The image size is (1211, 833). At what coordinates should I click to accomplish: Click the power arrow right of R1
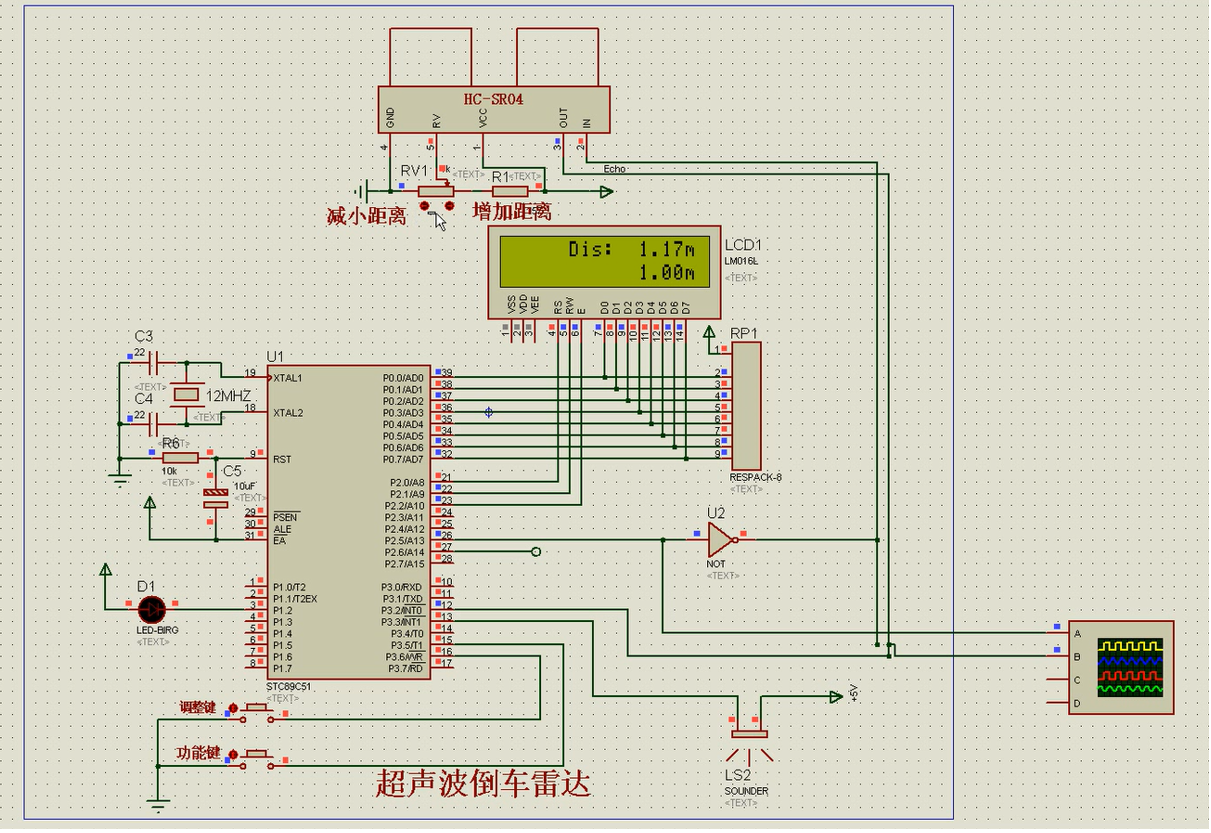coord(606,191)
